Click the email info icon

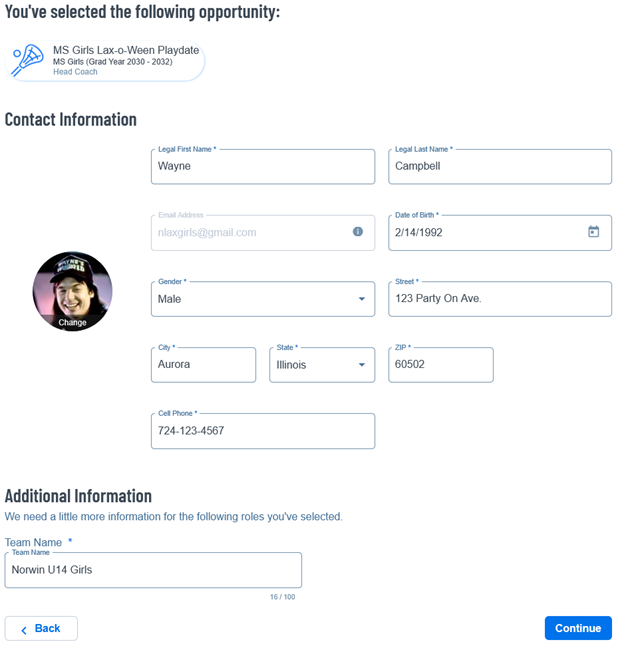pos(358,232)
